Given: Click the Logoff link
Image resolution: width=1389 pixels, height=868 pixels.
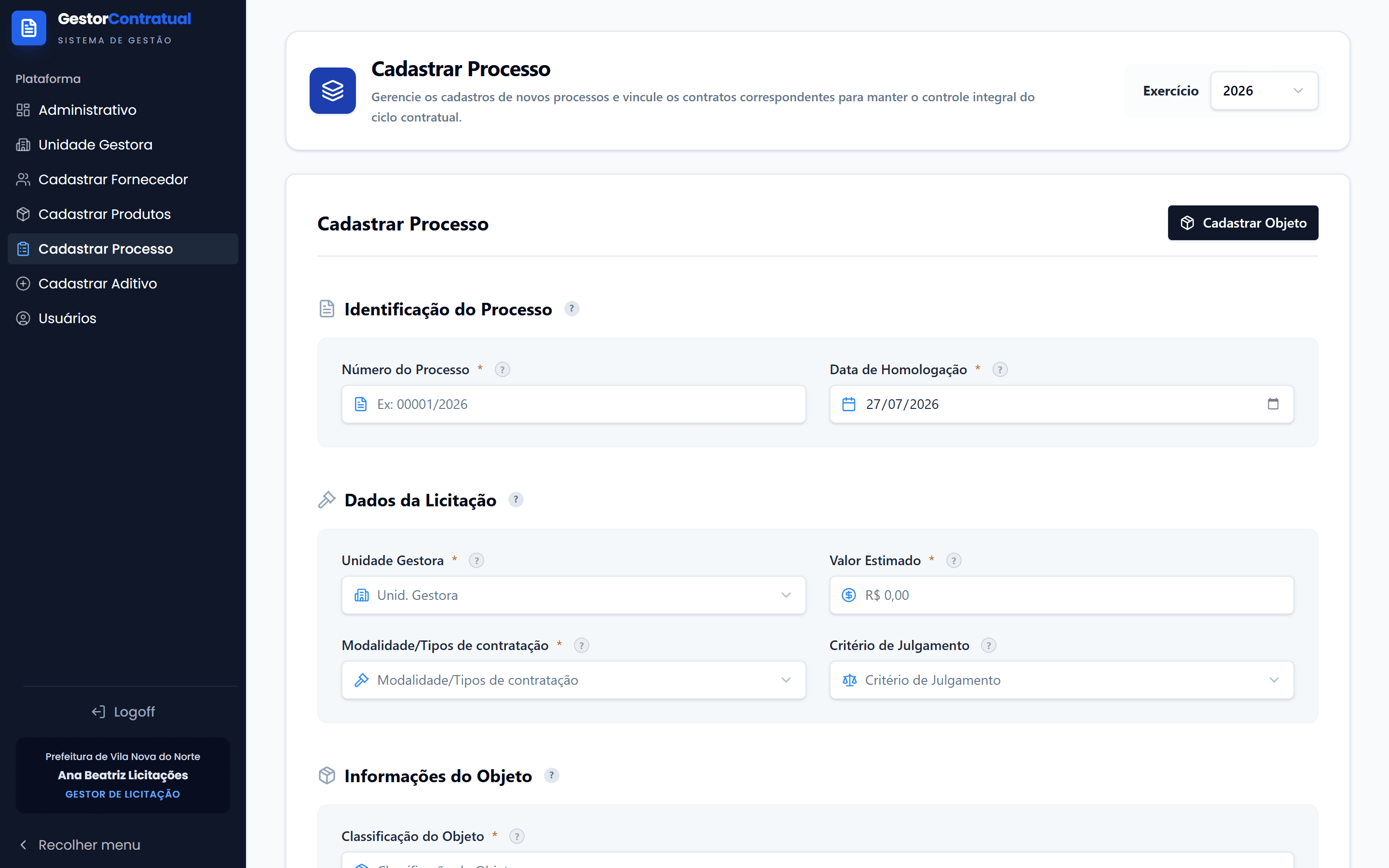Looking at the screenshot, I should pos(123,712).
